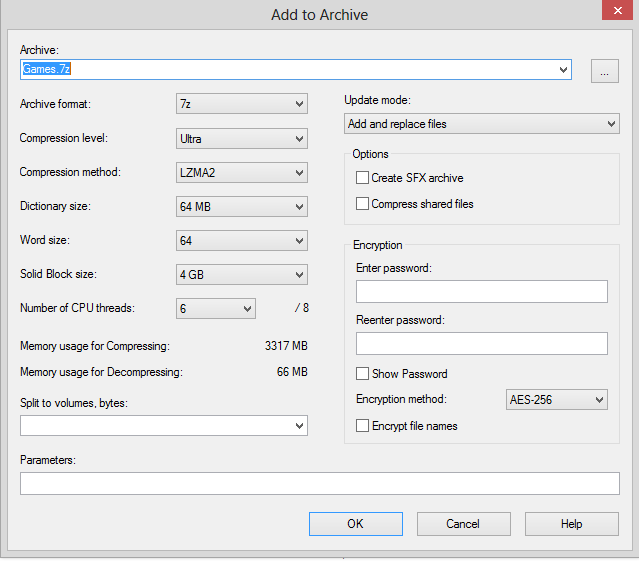
Task: Expand the Dictionary size dropdown set to 64 MB
Action: click(242, 207)
